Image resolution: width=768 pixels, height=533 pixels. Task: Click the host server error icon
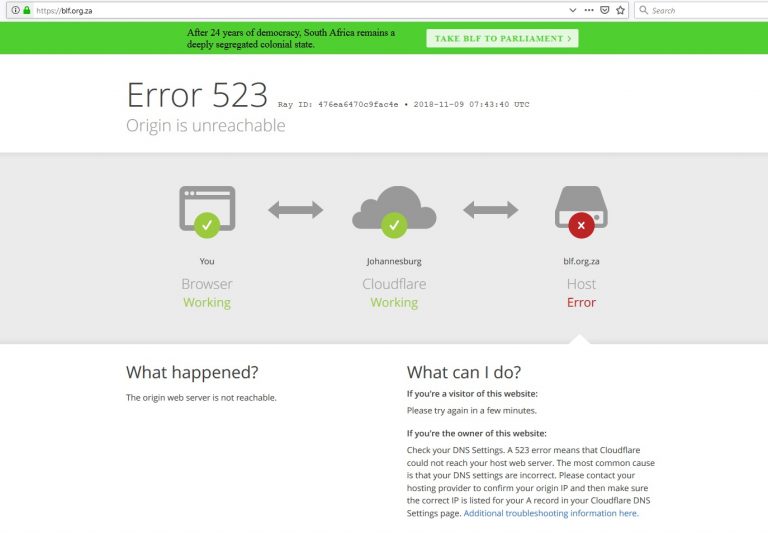coord(581,211)
